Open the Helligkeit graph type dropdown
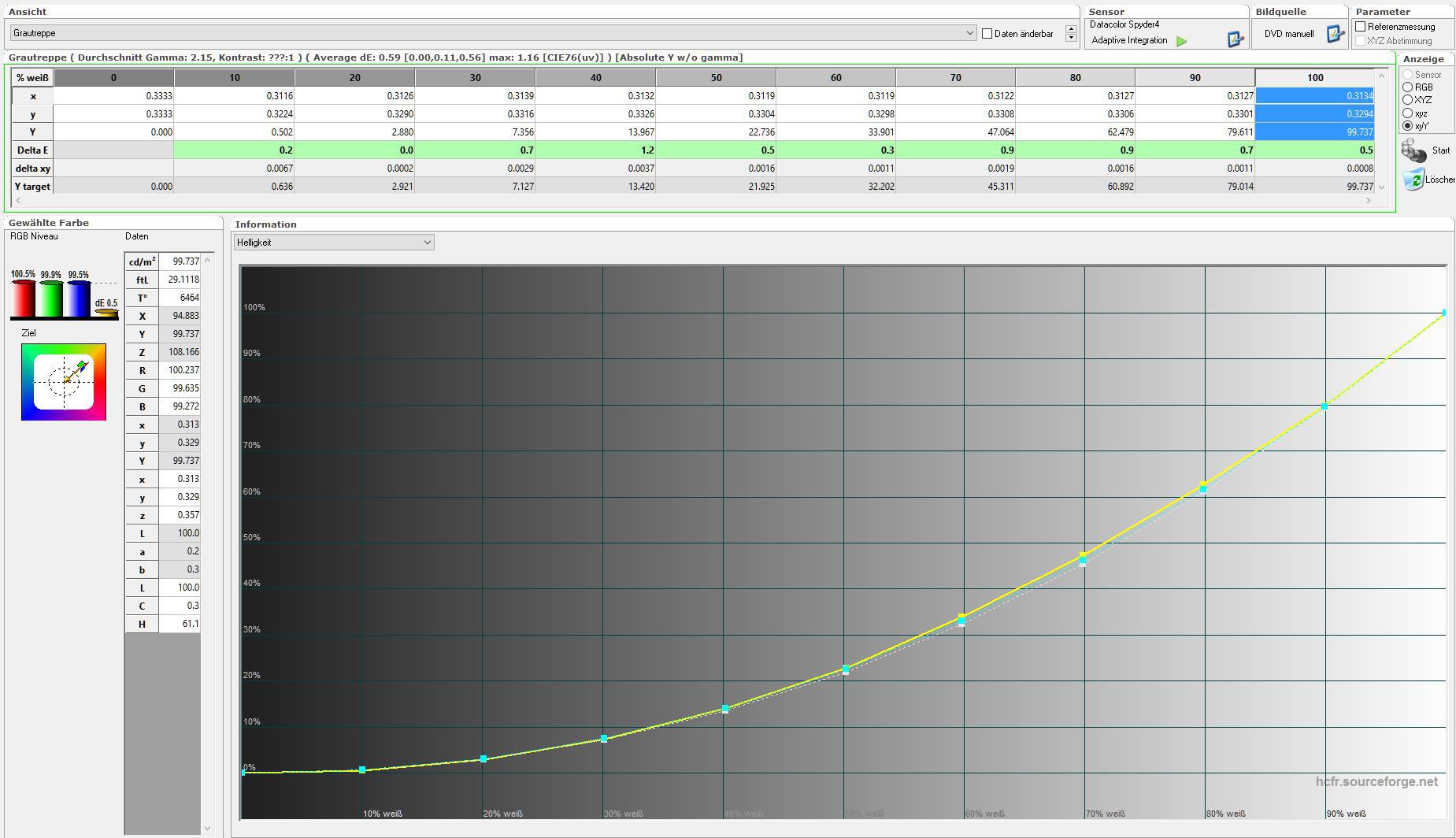The width and height of the screenshot is (1456, 838). coord(427,243)
